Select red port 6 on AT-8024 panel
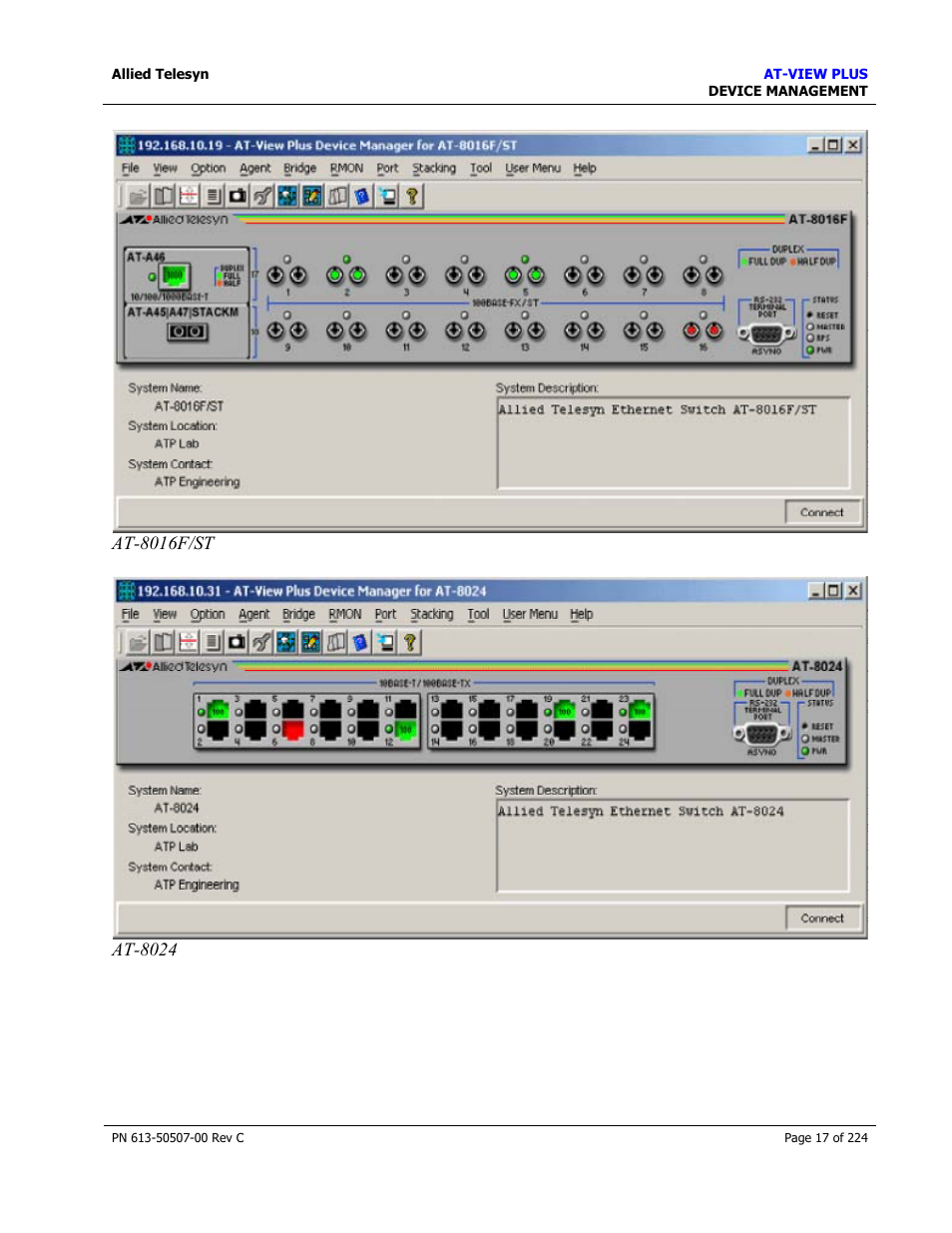 [292, 730]
